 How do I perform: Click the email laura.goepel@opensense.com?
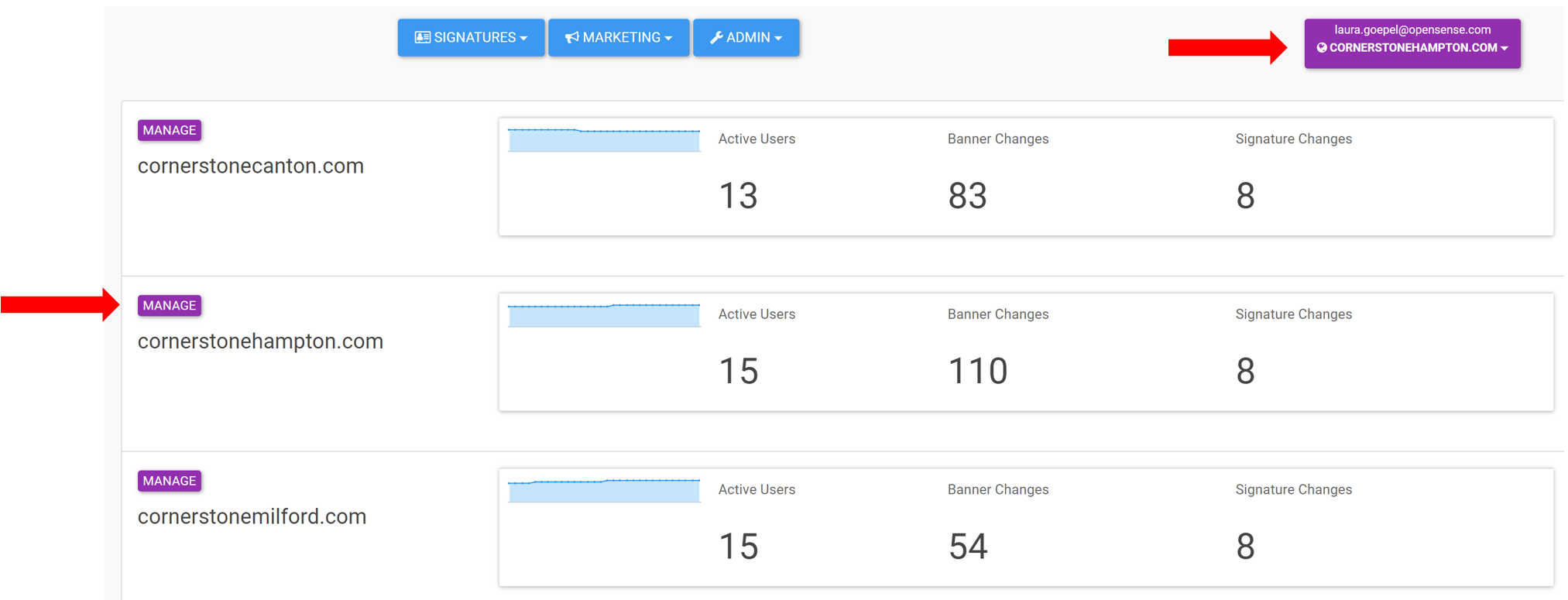tap(1412, 29)
